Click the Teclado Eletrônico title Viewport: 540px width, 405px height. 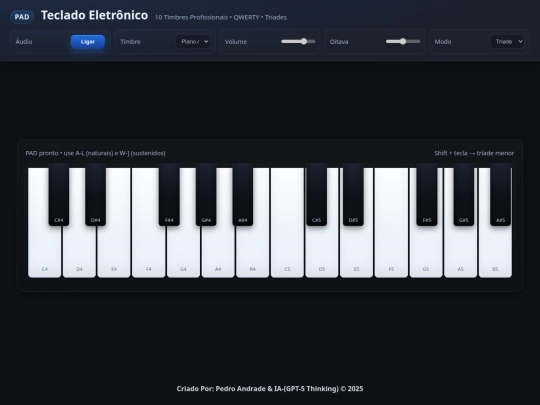(94, 15)
